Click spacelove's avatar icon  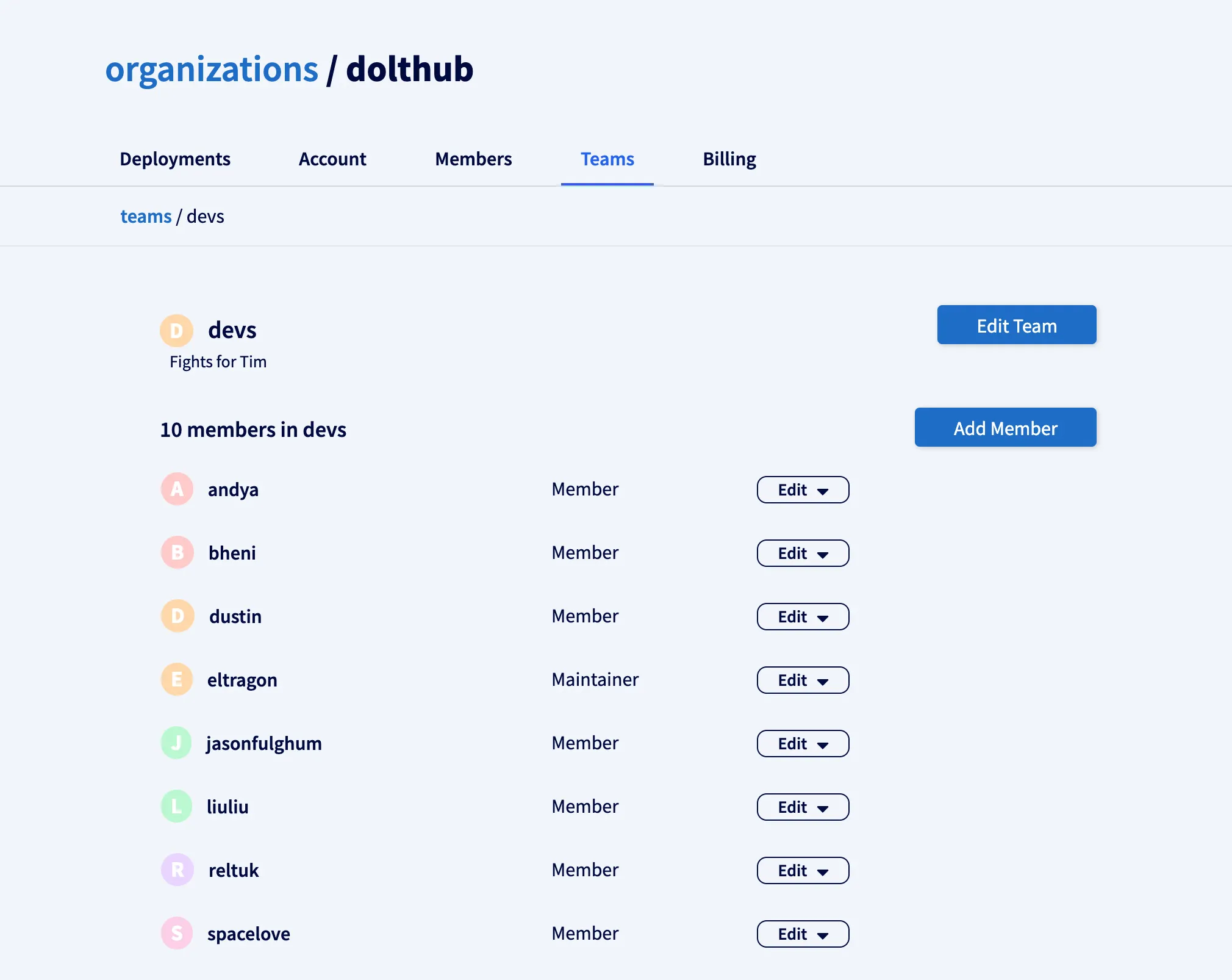click(176, 933)
